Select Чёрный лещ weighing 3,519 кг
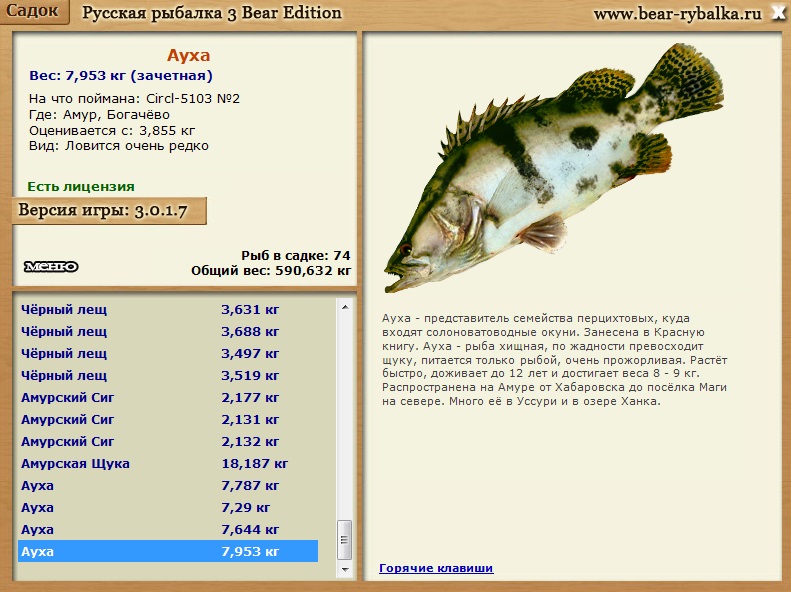The width and height of the screenshot is (791, 592). [168, 375]
